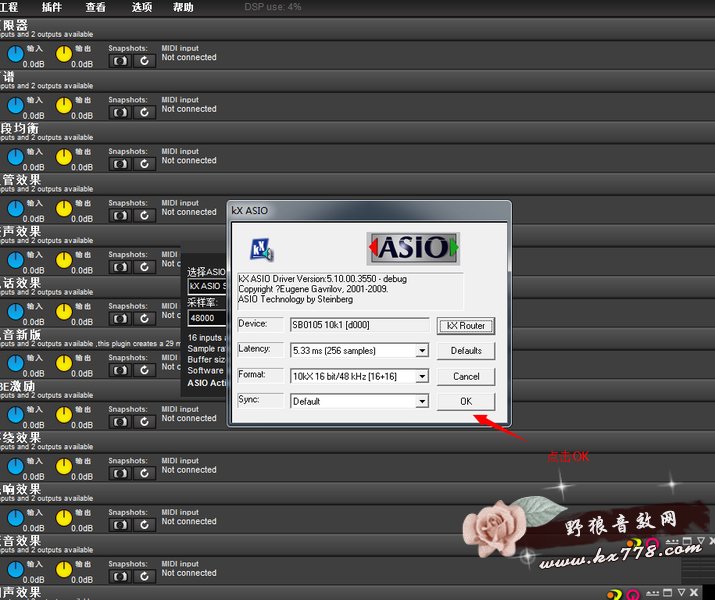This screenshot has height=600, width=715.
Task: Reload the snapshot for the 段均衡 plugin
Action: click(145, 164)
